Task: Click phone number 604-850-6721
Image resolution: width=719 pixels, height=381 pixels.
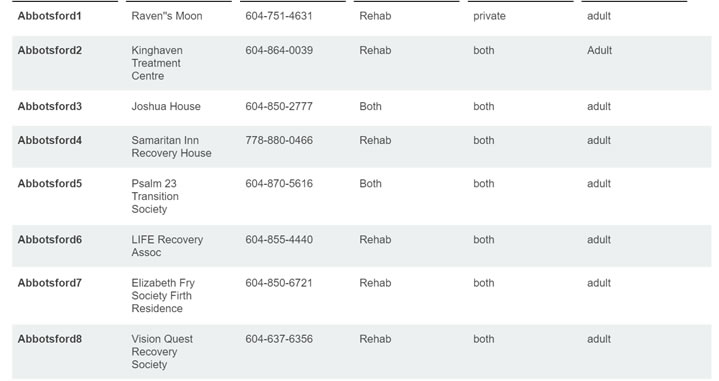Action: point(279,283)
